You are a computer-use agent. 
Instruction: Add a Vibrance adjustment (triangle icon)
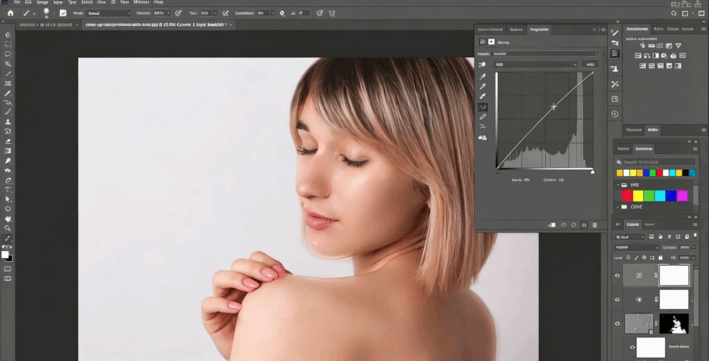[678, 46]
